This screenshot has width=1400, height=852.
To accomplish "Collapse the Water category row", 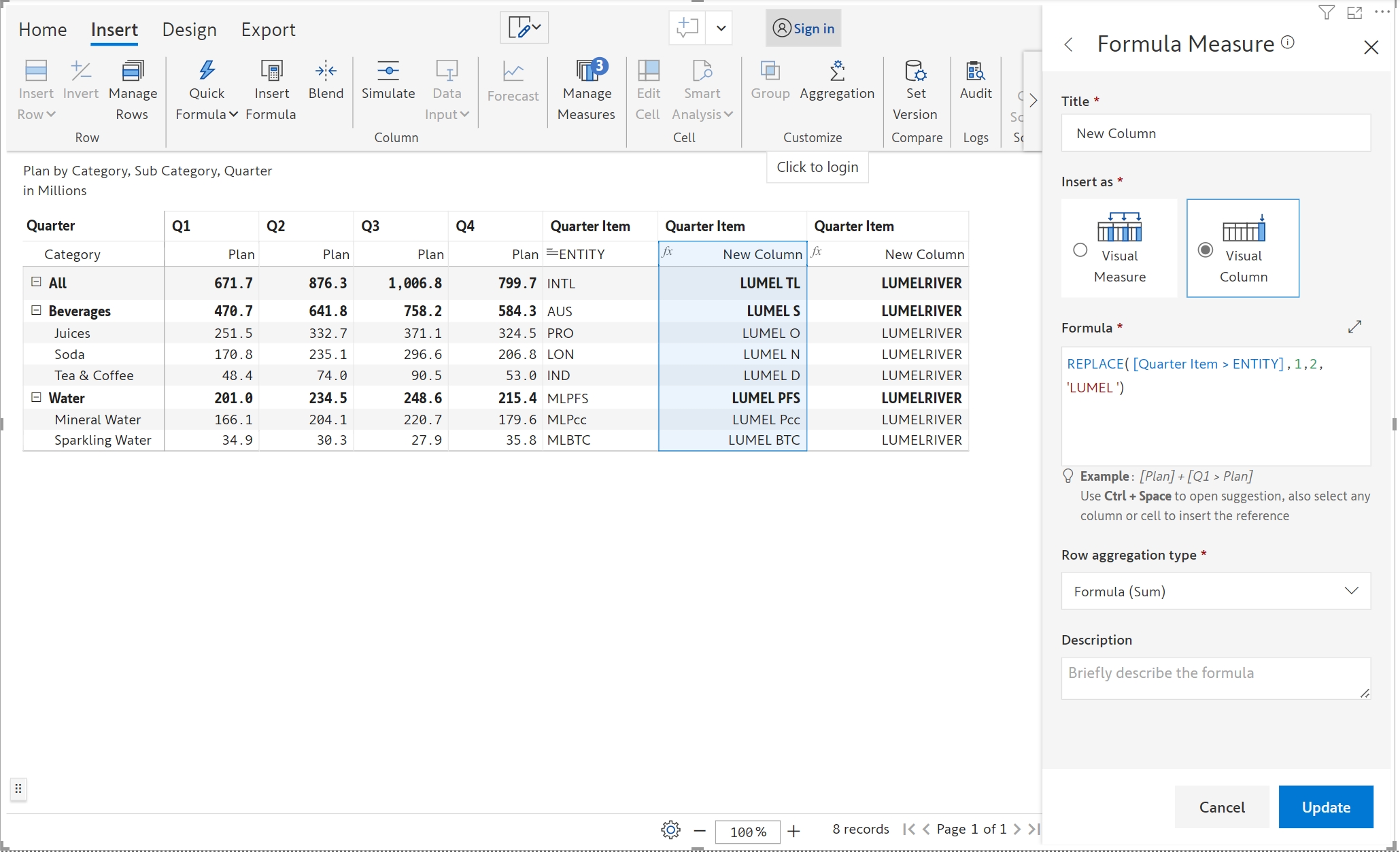I will click(37, 398).
